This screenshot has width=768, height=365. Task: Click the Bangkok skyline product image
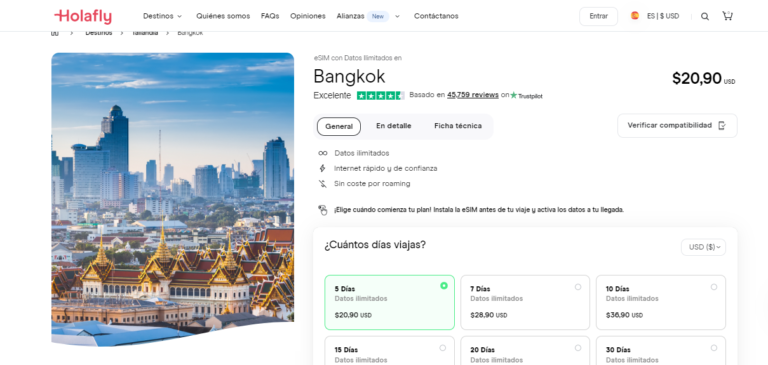[172, 199]
